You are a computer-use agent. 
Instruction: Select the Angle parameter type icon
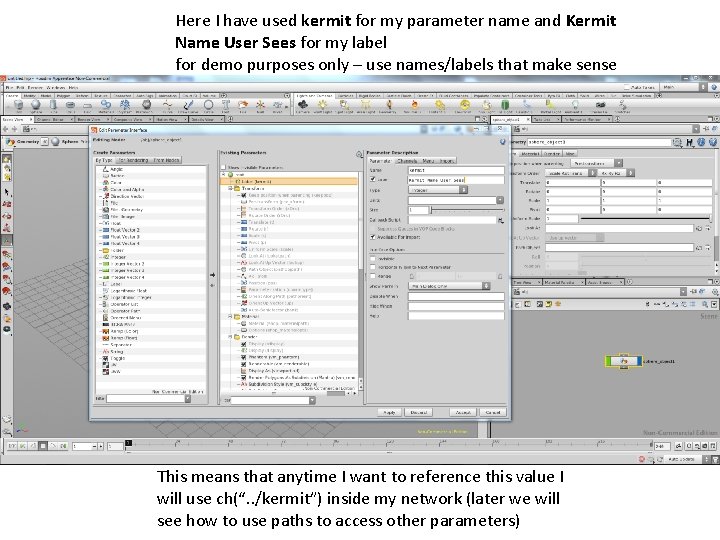point(106,169)
